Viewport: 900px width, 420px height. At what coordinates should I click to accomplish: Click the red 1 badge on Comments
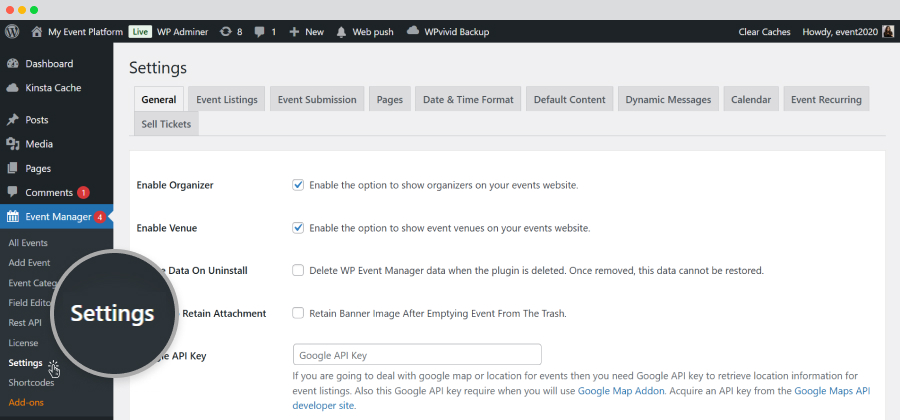click(x=83, y=193)
